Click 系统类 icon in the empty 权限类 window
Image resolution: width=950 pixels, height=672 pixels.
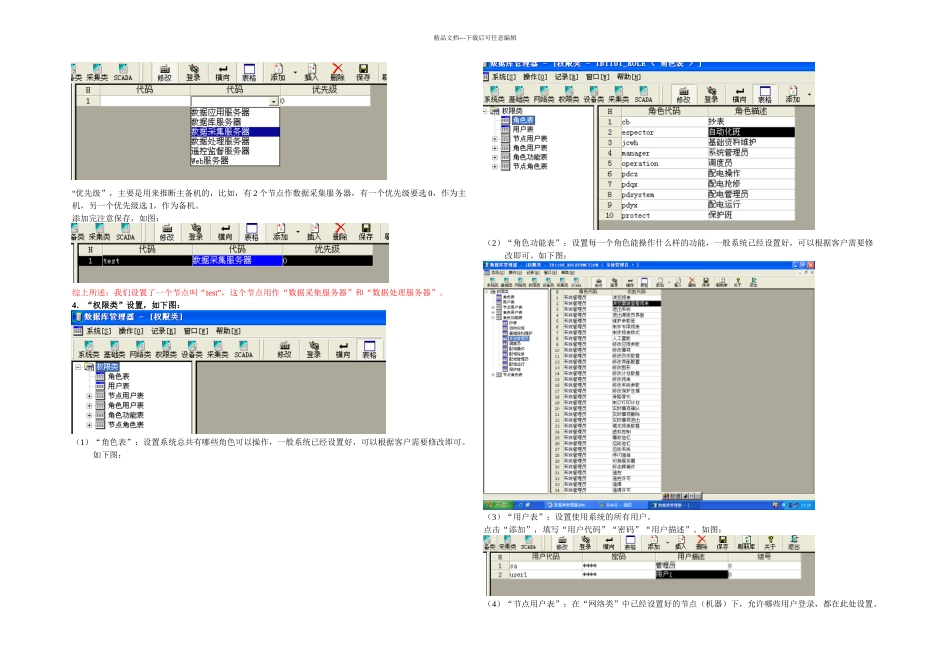(88, 350)
